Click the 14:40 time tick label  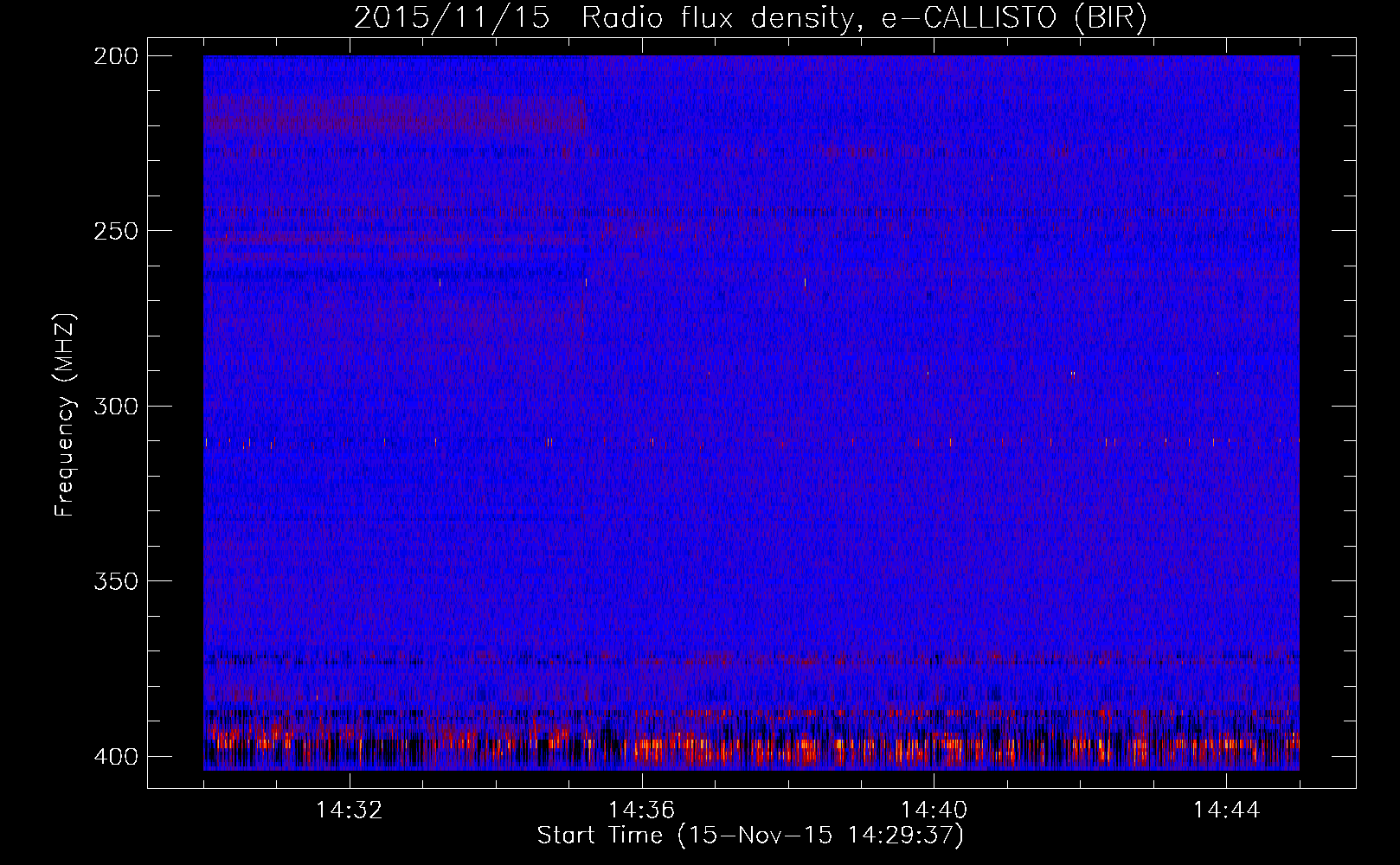[934, 811]
